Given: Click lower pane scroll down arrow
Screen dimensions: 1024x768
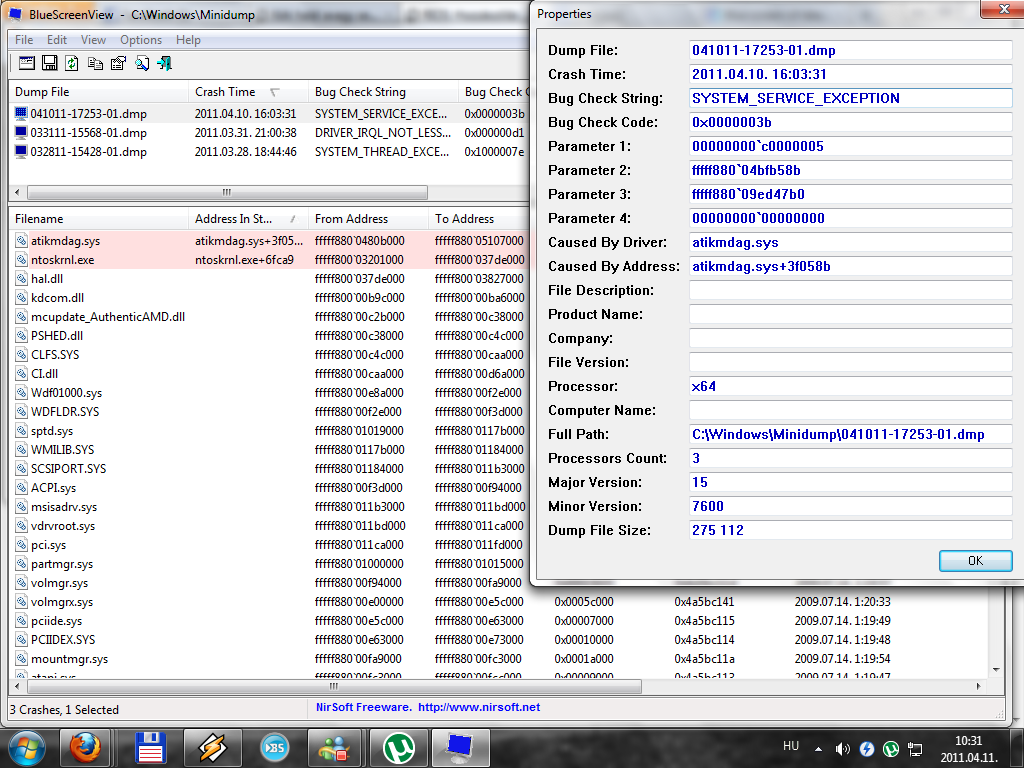Looking at the screenshot, I should point(996,669).
